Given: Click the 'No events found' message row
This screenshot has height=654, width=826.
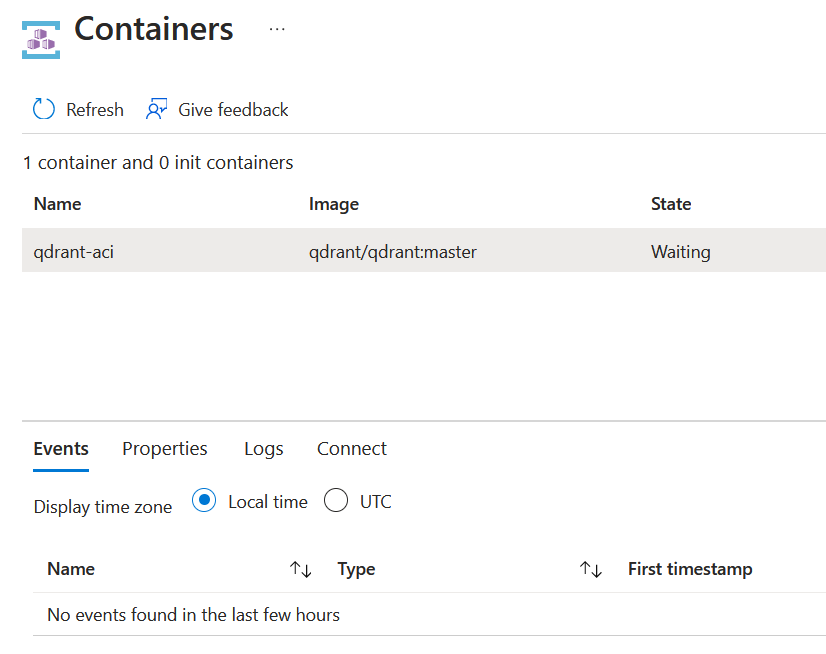Looking at the screenshot, I should [x=429, y=614].
